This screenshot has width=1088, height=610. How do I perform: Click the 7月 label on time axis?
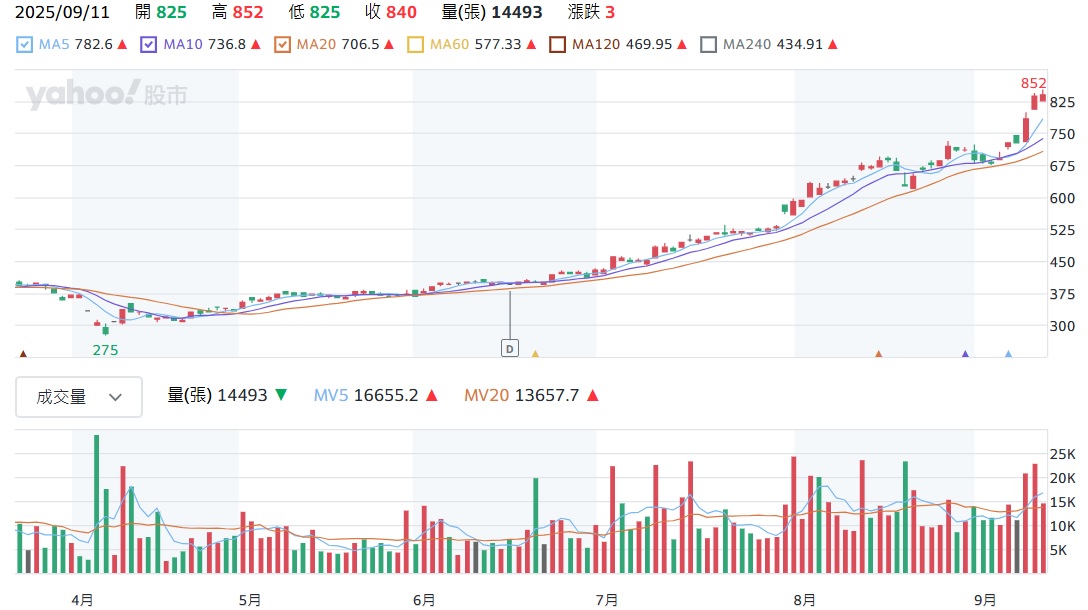[606, 600]
